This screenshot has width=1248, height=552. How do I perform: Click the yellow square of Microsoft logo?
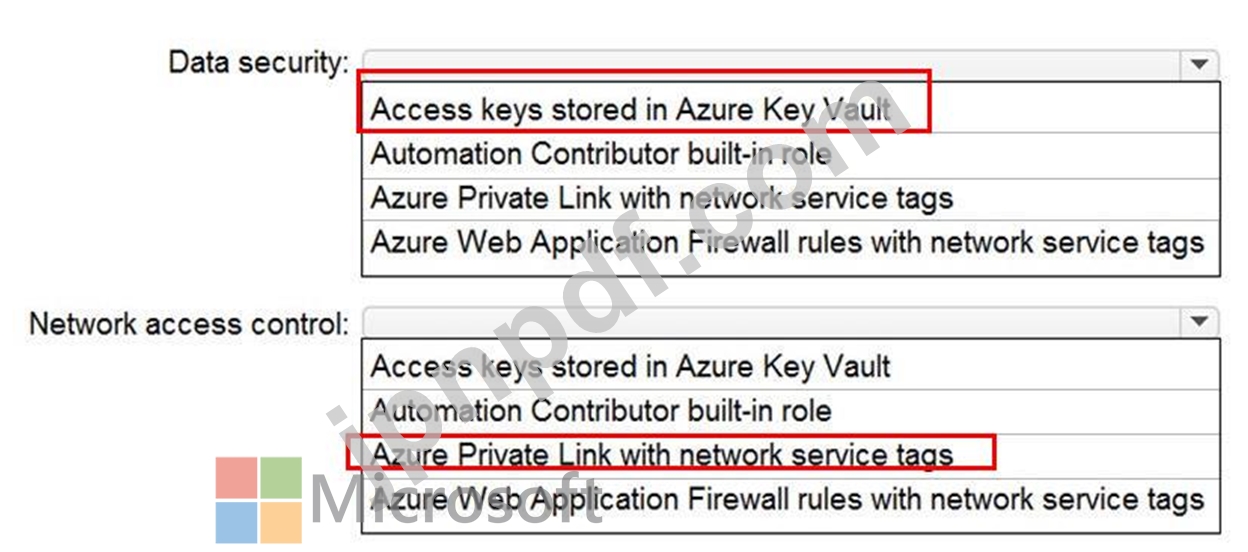tap(282, 523)
